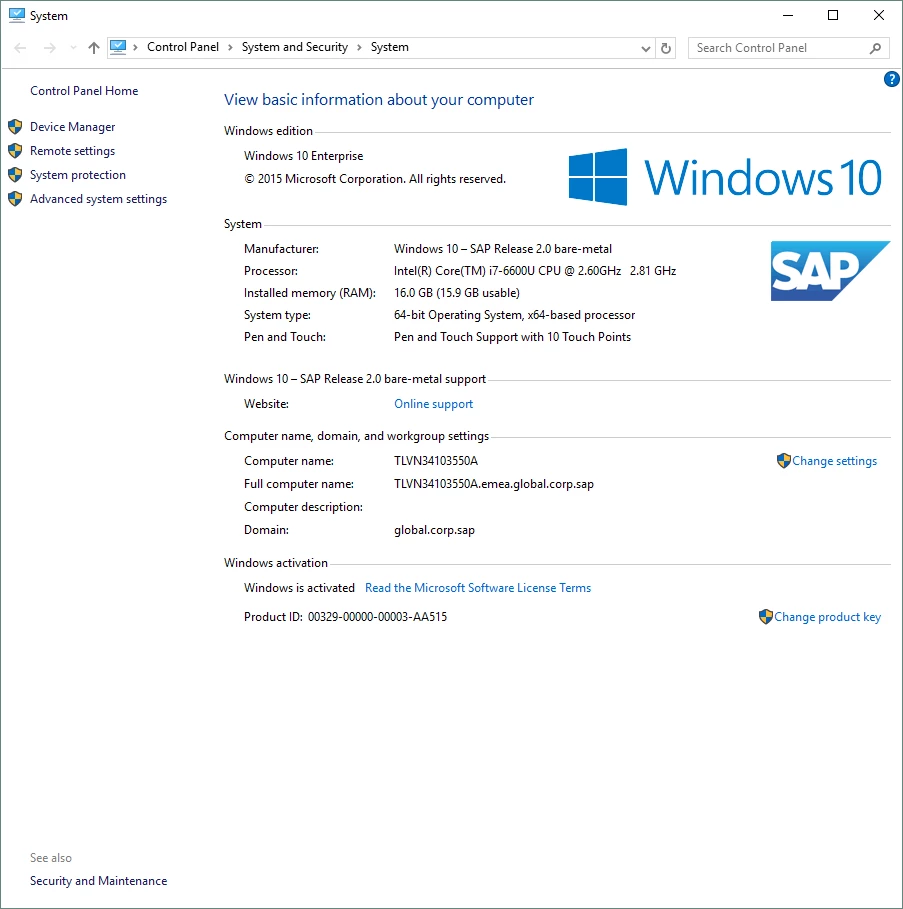The width and height of the screenshot is (903, 909).
Task: Click the domain value global.corp.sap
Action: (x=434, y=530)
